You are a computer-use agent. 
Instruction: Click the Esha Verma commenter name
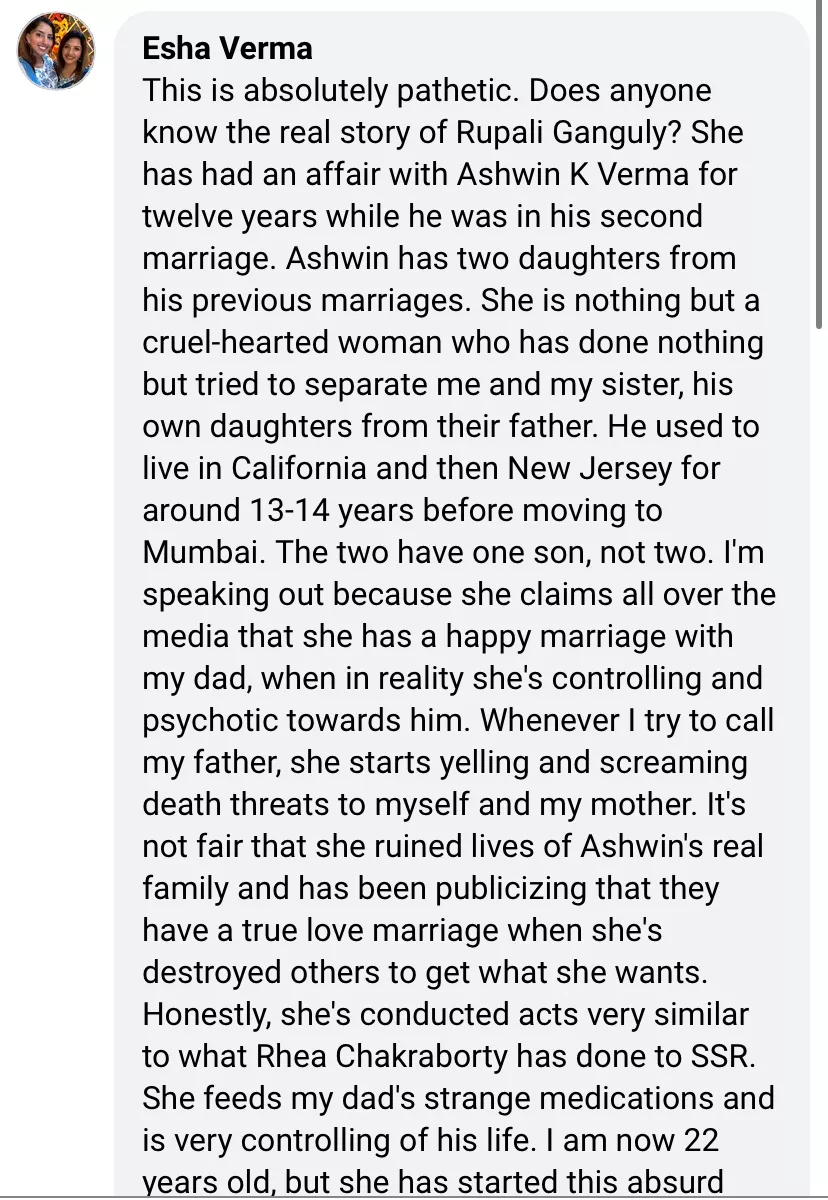click(x=227, y=48)
